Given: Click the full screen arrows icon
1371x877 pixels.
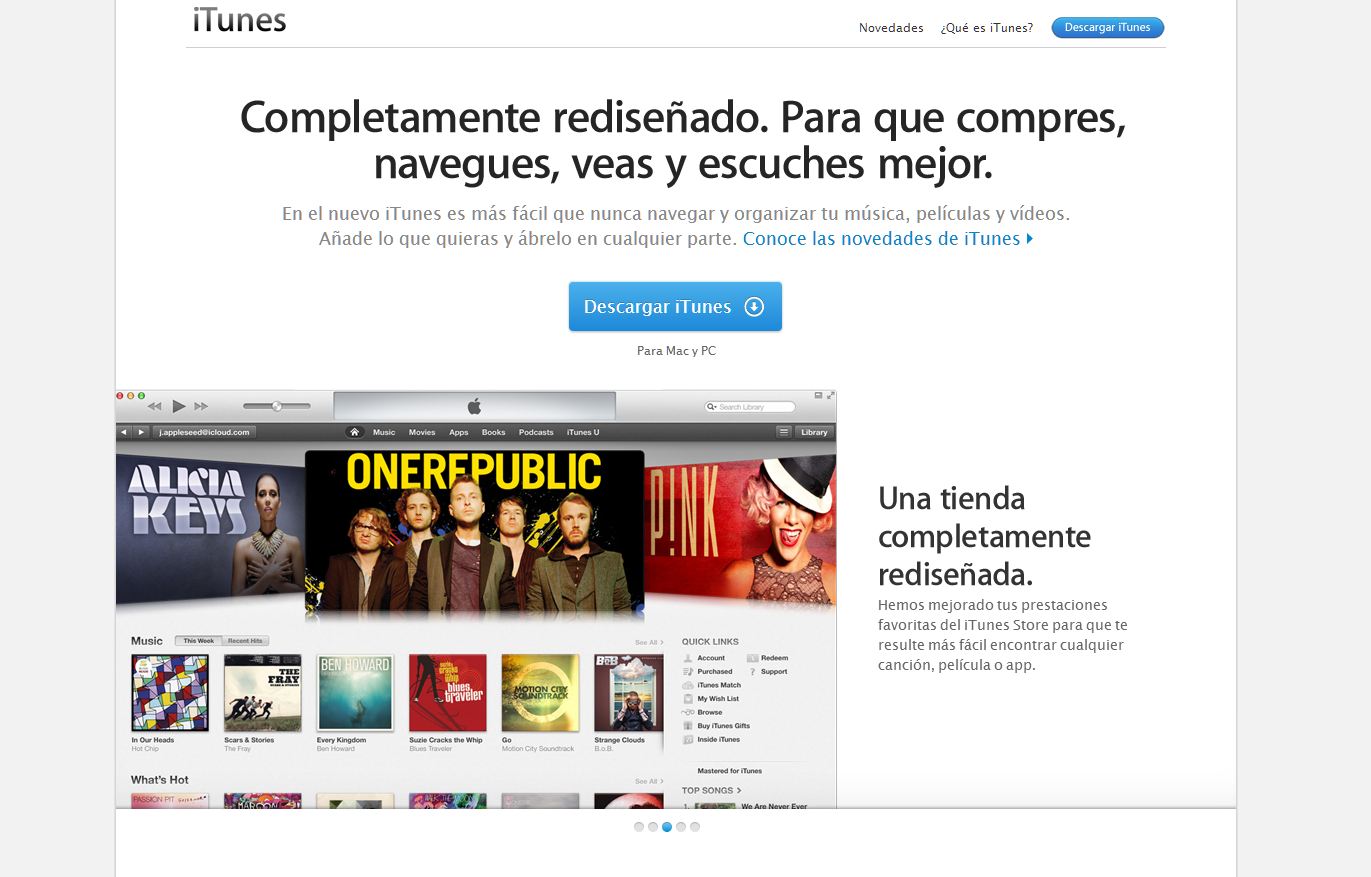Looking at the screenshot, I should tap(829, 396).
